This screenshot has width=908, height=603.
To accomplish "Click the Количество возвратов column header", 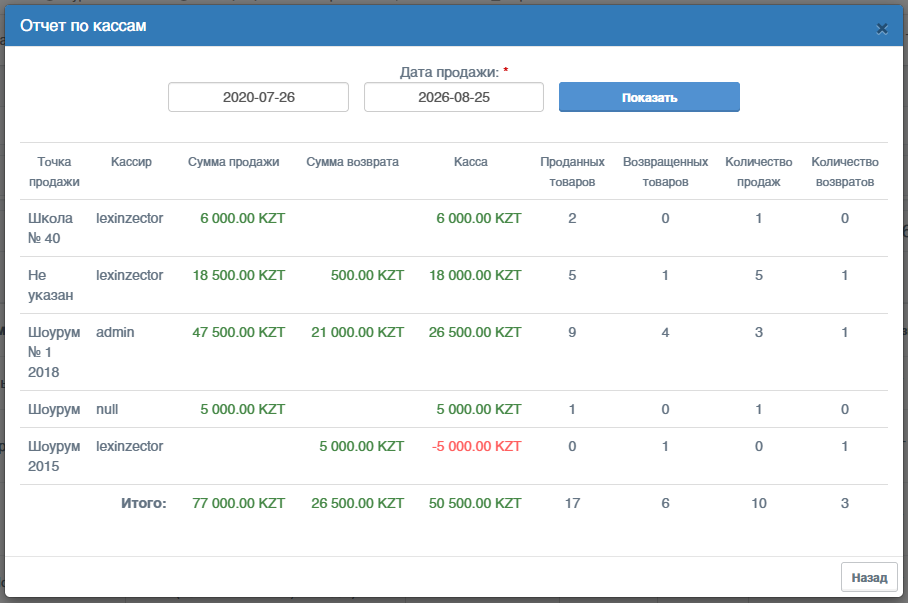I will (x=845, y=171).
